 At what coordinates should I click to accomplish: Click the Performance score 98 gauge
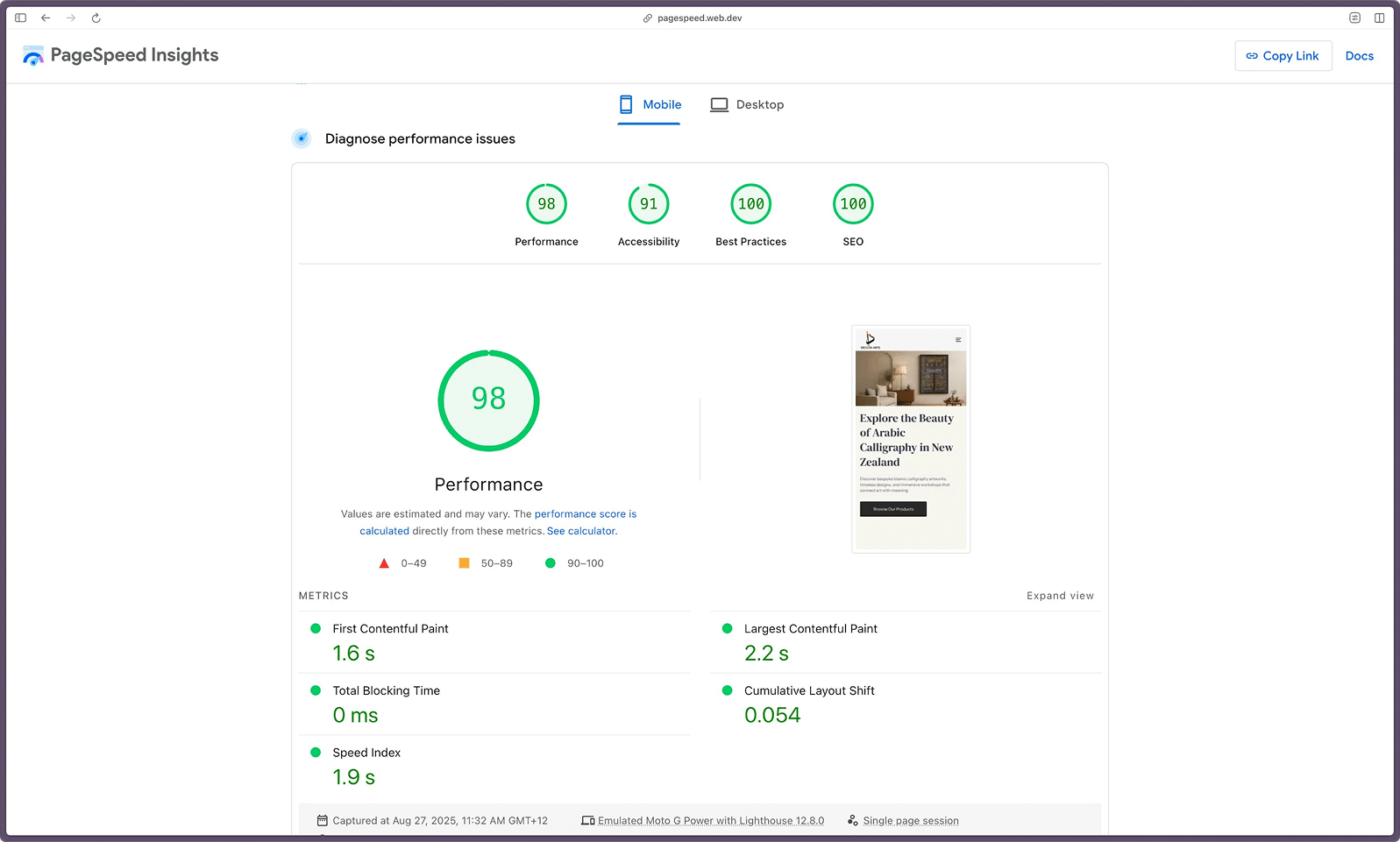pyautogui.click(x=546, y=204)
